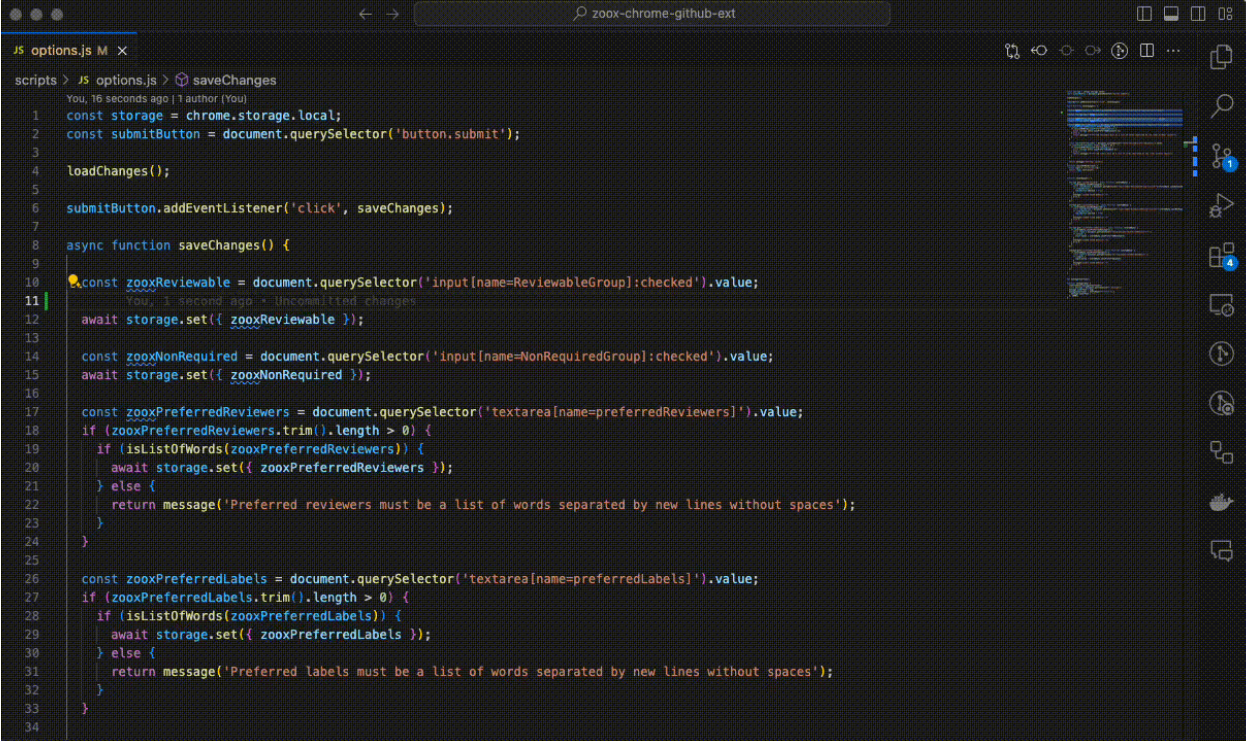Toggle bottom panel layout icon
The height and width of the screenshot is (742, 1248).
point(1171,14)
